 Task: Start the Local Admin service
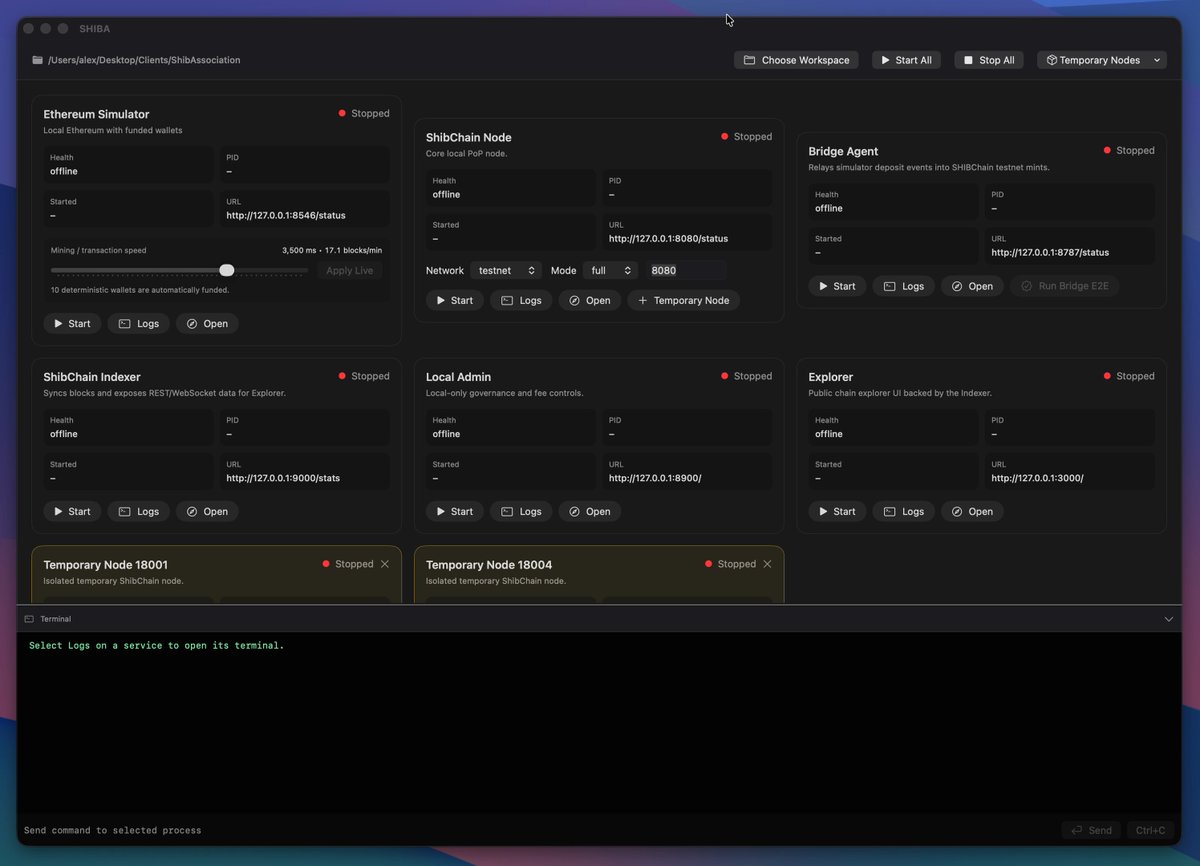click(455, 511)
